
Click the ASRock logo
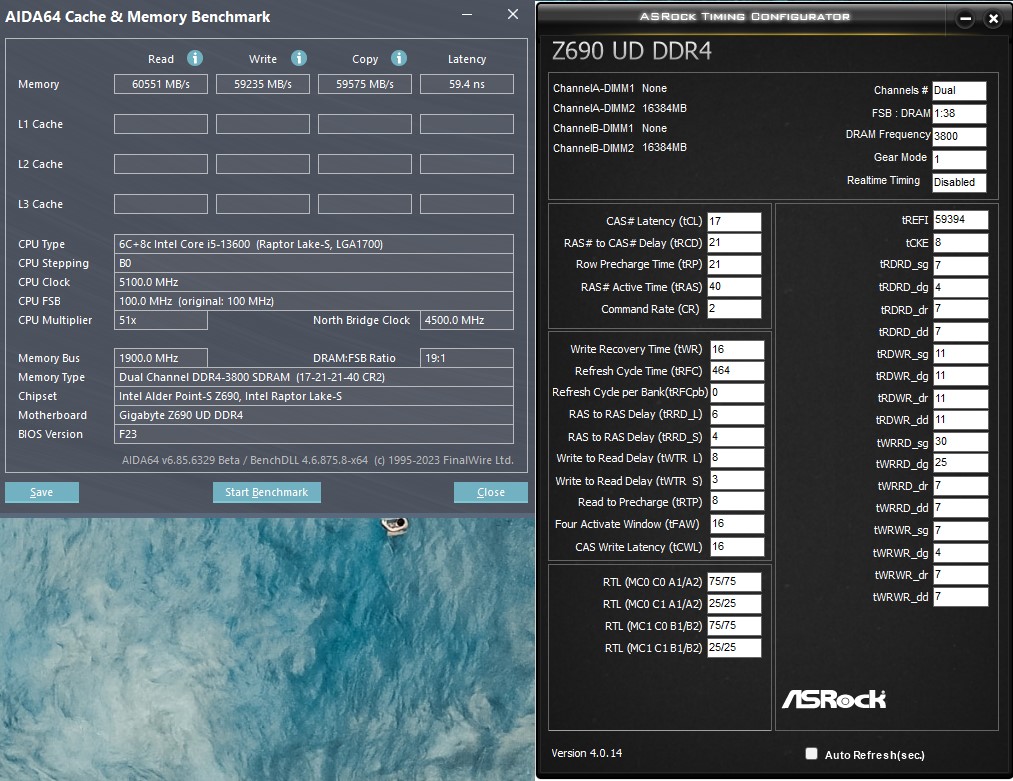[x=834, y=698]
